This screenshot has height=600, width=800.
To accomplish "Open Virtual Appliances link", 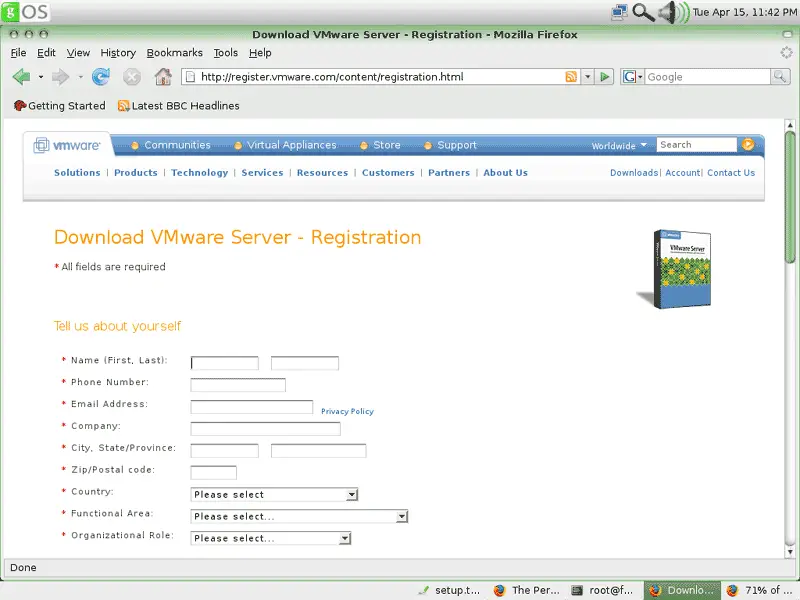I will [x=292, y=145].
